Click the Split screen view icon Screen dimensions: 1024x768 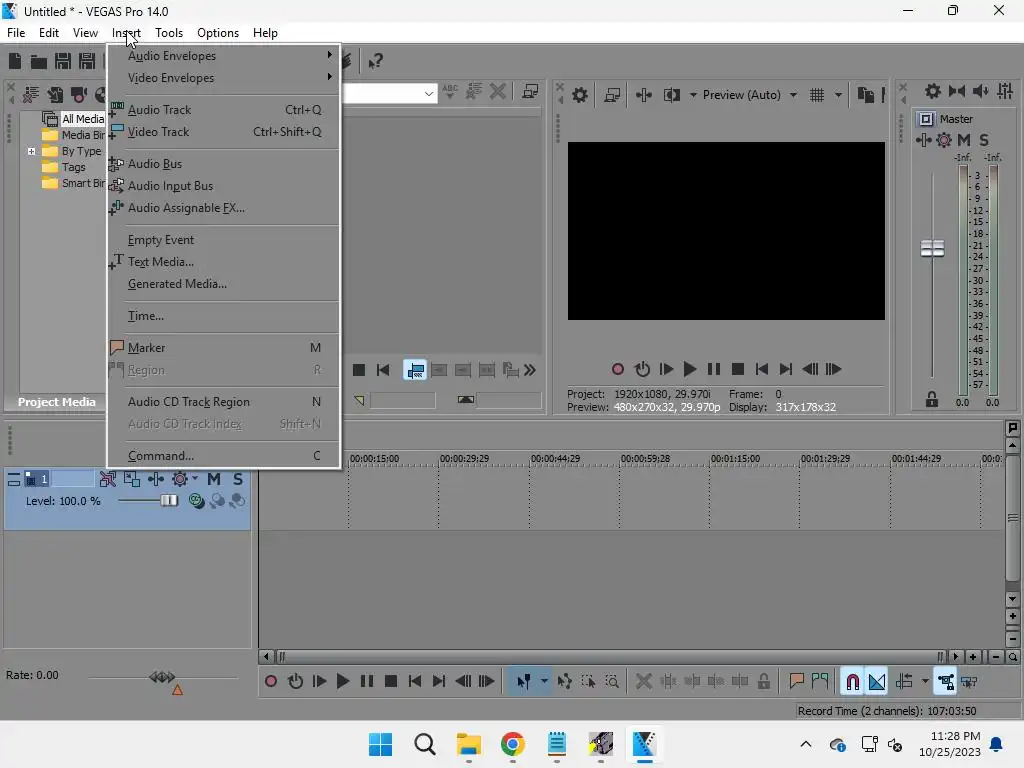pyautogui.click(x=671, y=95)
